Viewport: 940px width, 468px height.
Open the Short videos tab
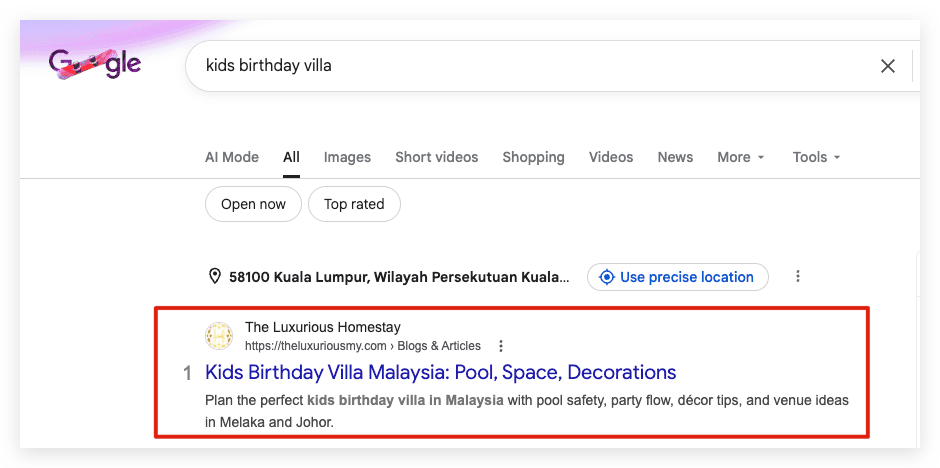[x=436, y=157]
